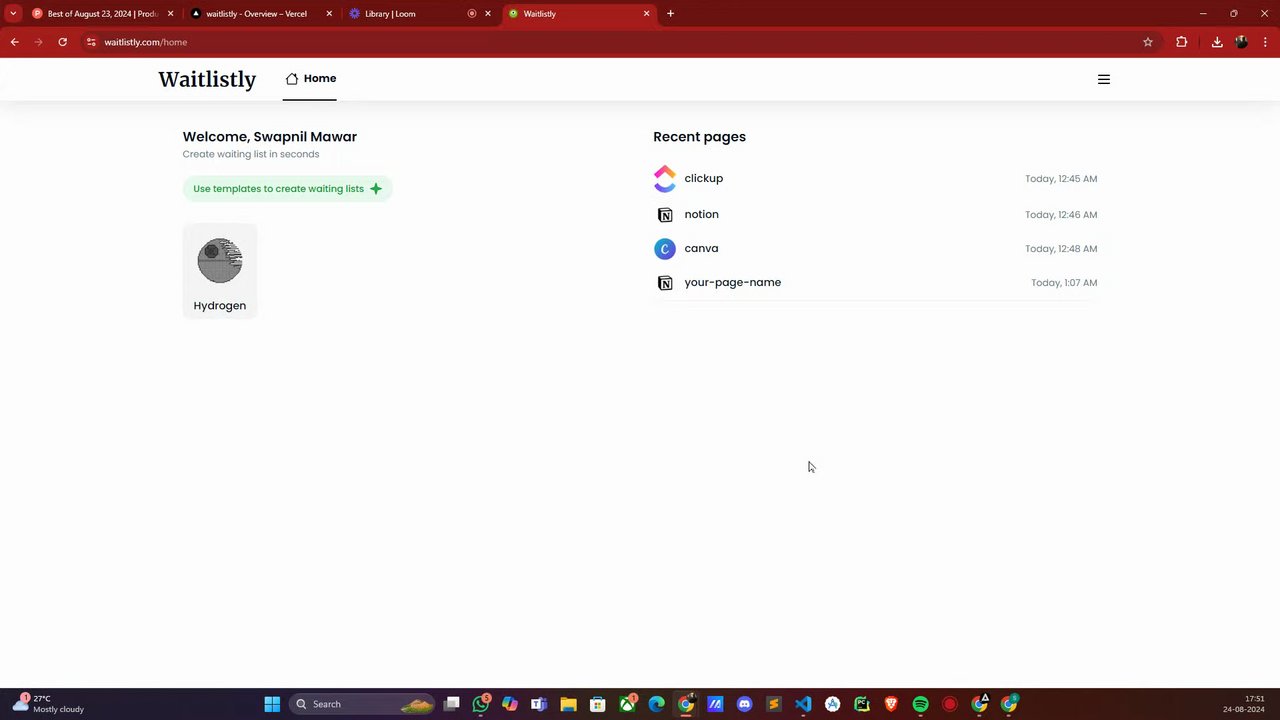Open WhatsApp from the taskbar
The image size is (1280, 720).
click(x=481, y=704)
